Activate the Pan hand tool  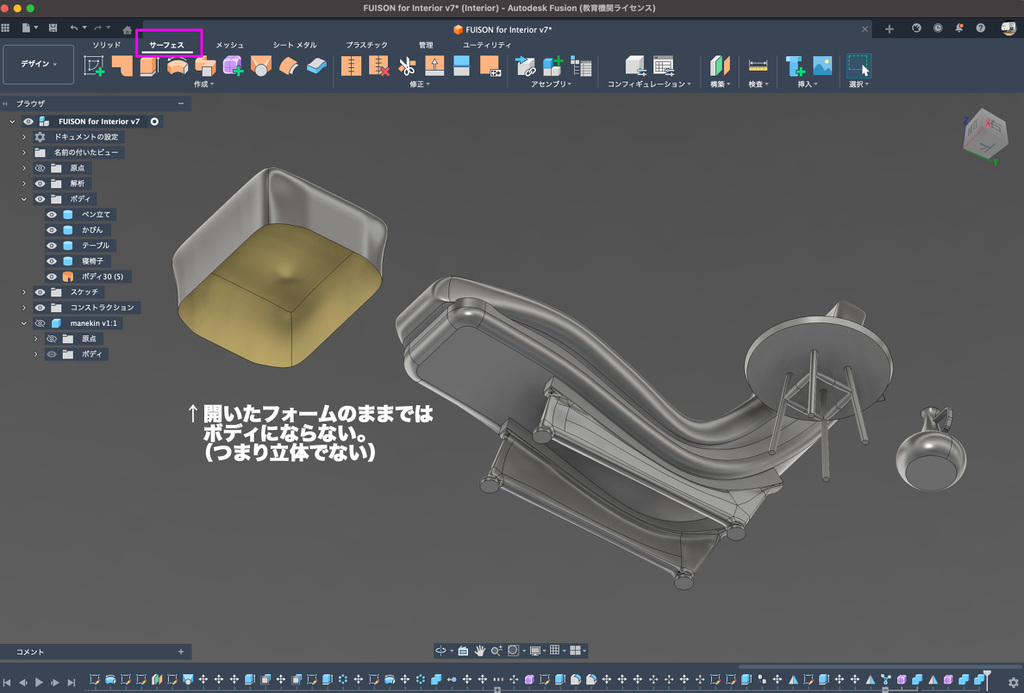coord(480,650)
